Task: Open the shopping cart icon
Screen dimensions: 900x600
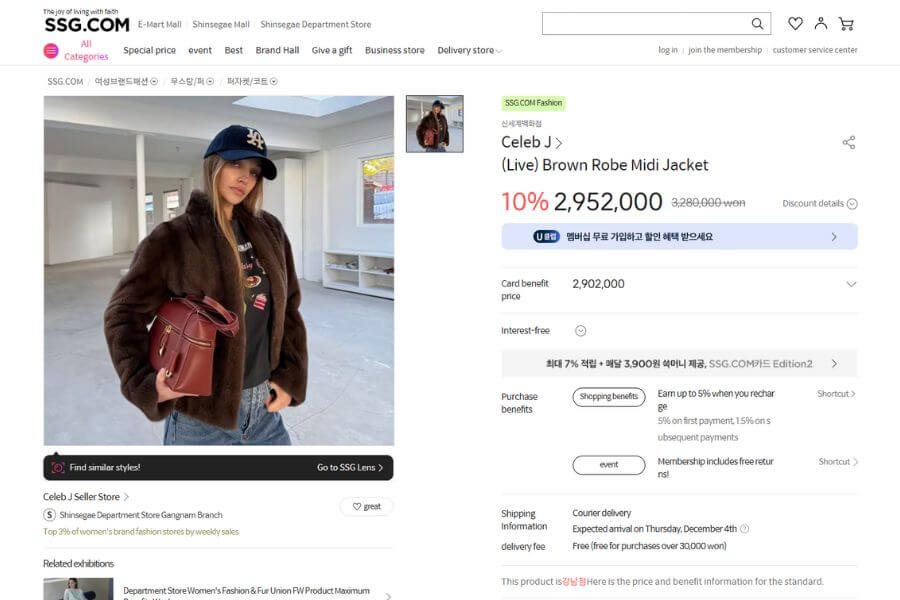Action: [x=846, y=24]
